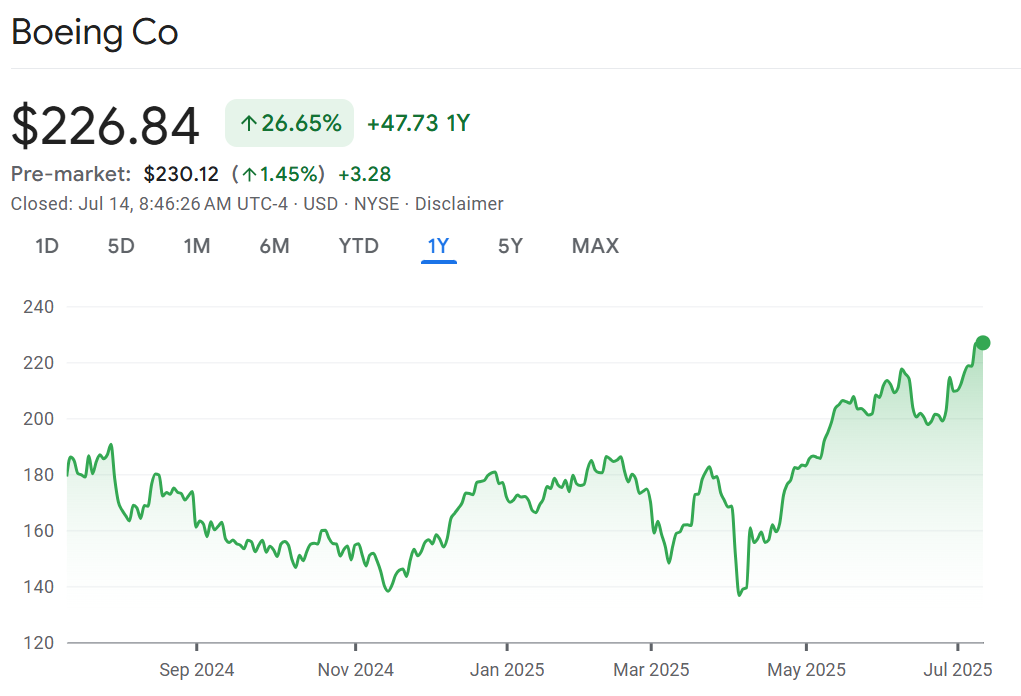Switch to the 6M range tab

tap(274, 246)
